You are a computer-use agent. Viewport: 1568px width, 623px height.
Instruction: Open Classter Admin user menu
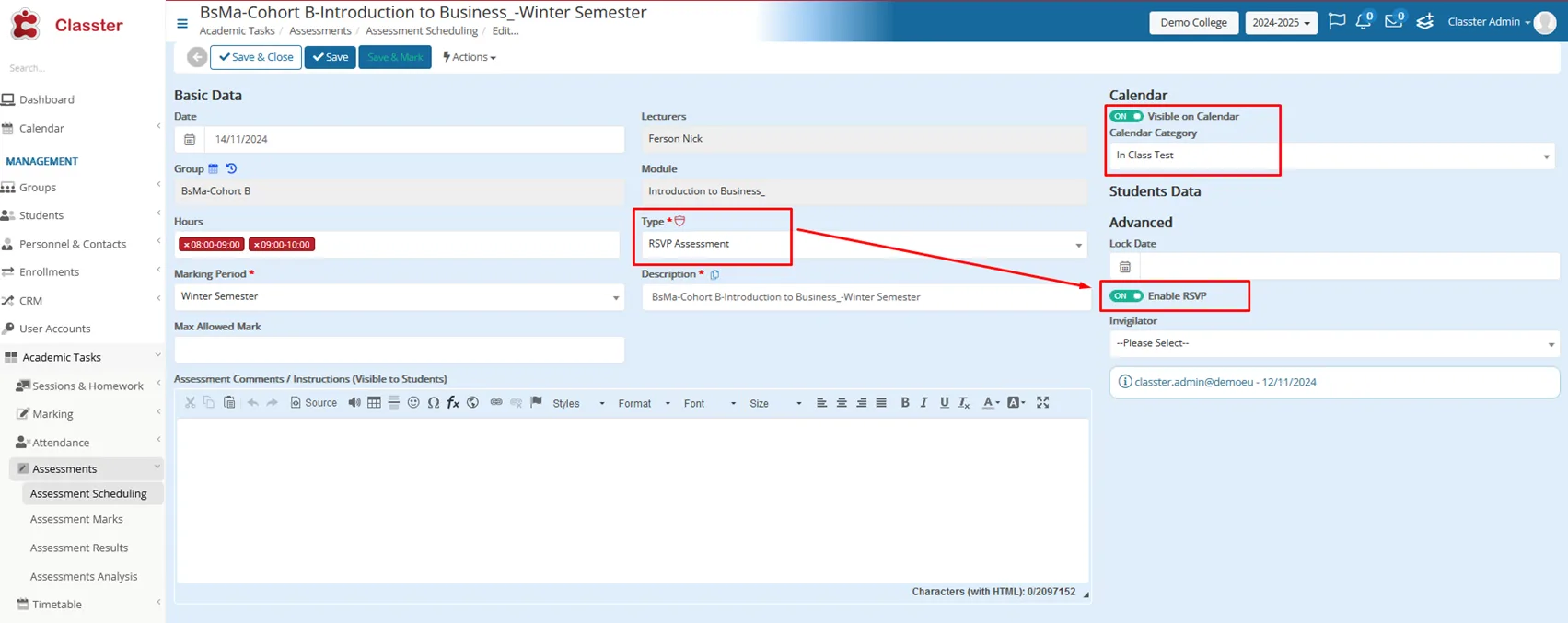click(x=1501, y=22)
